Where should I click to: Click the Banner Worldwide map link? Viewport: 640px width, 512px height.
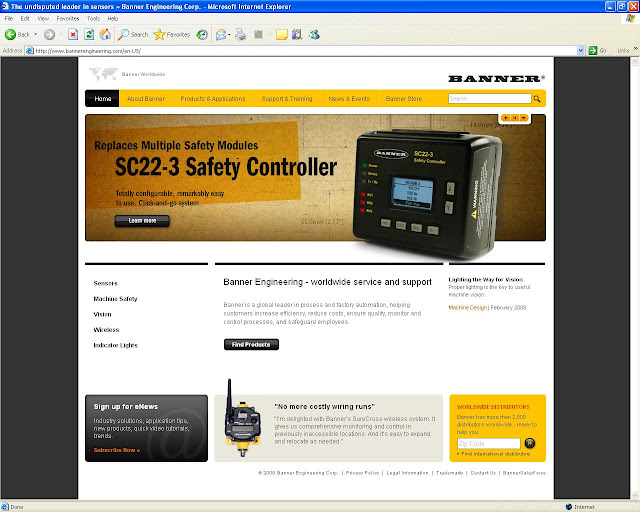point(127,74)
